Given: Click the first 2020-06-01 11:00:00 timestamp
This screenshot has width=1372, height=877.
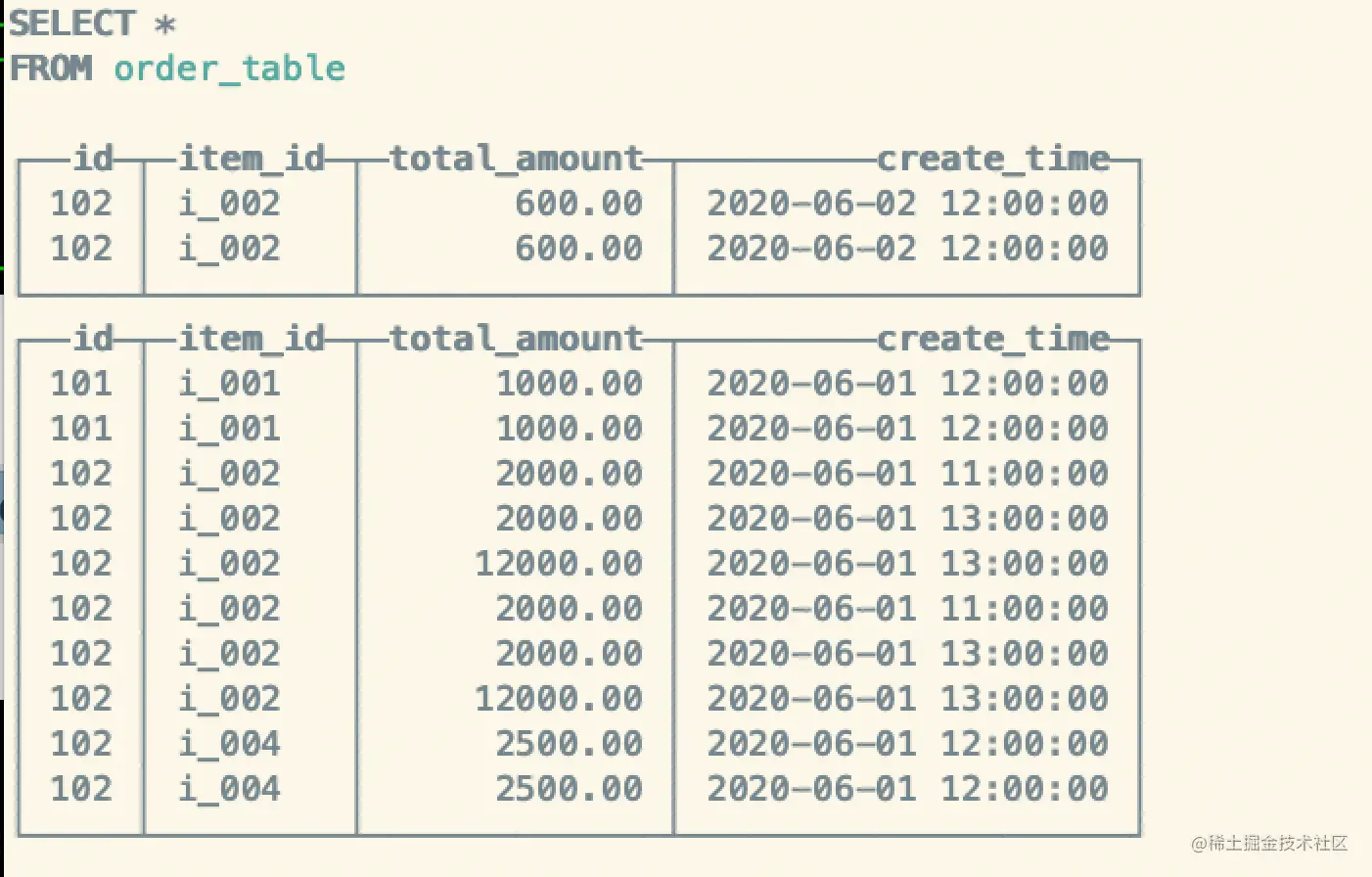Looking at the screenshot, I should click(x=907, y=474).
